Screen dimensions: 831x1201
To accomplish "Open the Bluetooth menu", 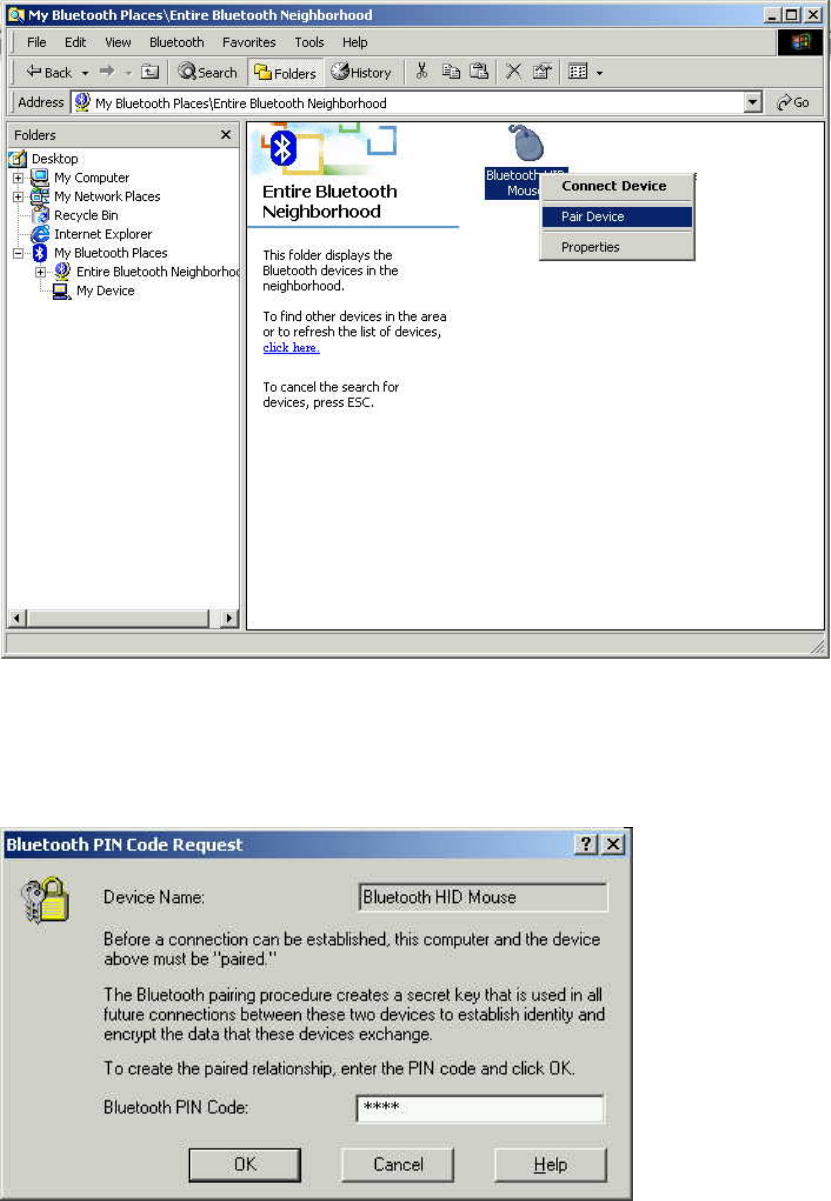I will tap(176, 42).
